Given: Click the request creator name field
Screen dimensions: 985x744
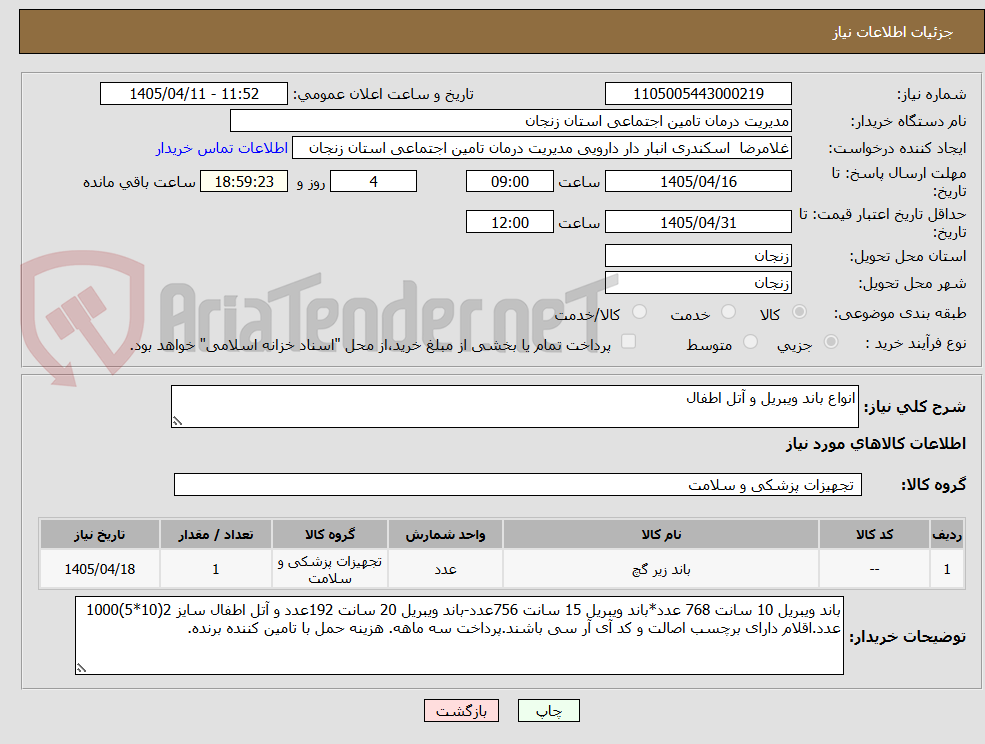Looking at the screenshot, I should pyautogui.click(x=541, y=148).
